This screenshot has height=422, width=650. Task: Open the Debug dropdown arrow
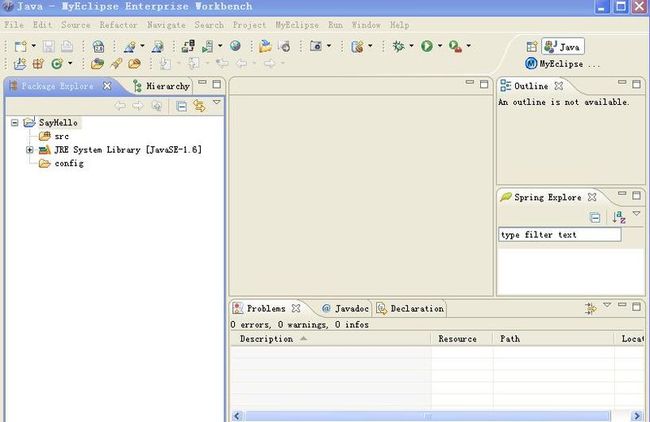coord(411,46)
